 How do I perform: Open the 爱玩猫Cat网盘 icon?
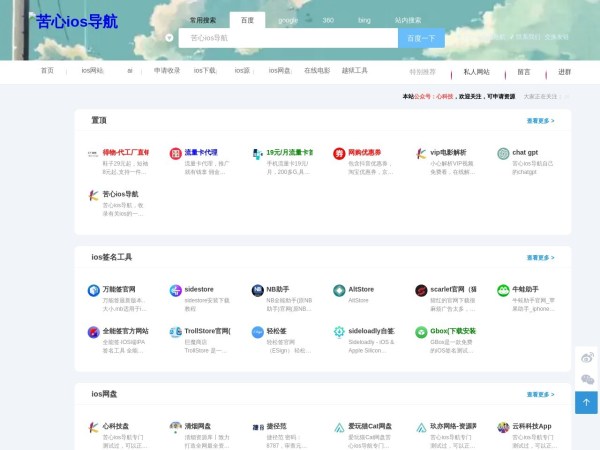[339, 427]
